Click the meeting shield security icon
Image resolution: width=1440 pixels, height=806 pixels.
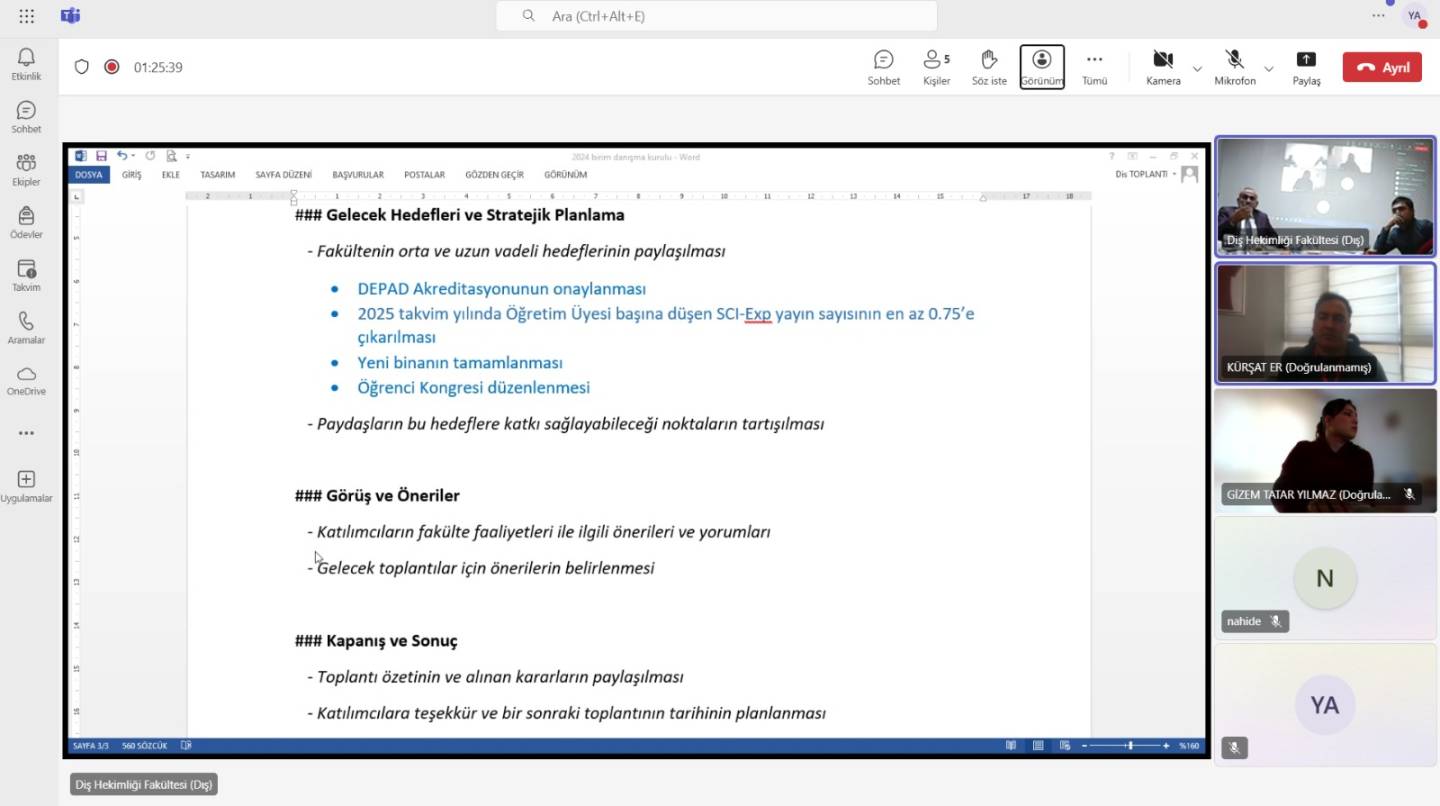coord(82,67)
